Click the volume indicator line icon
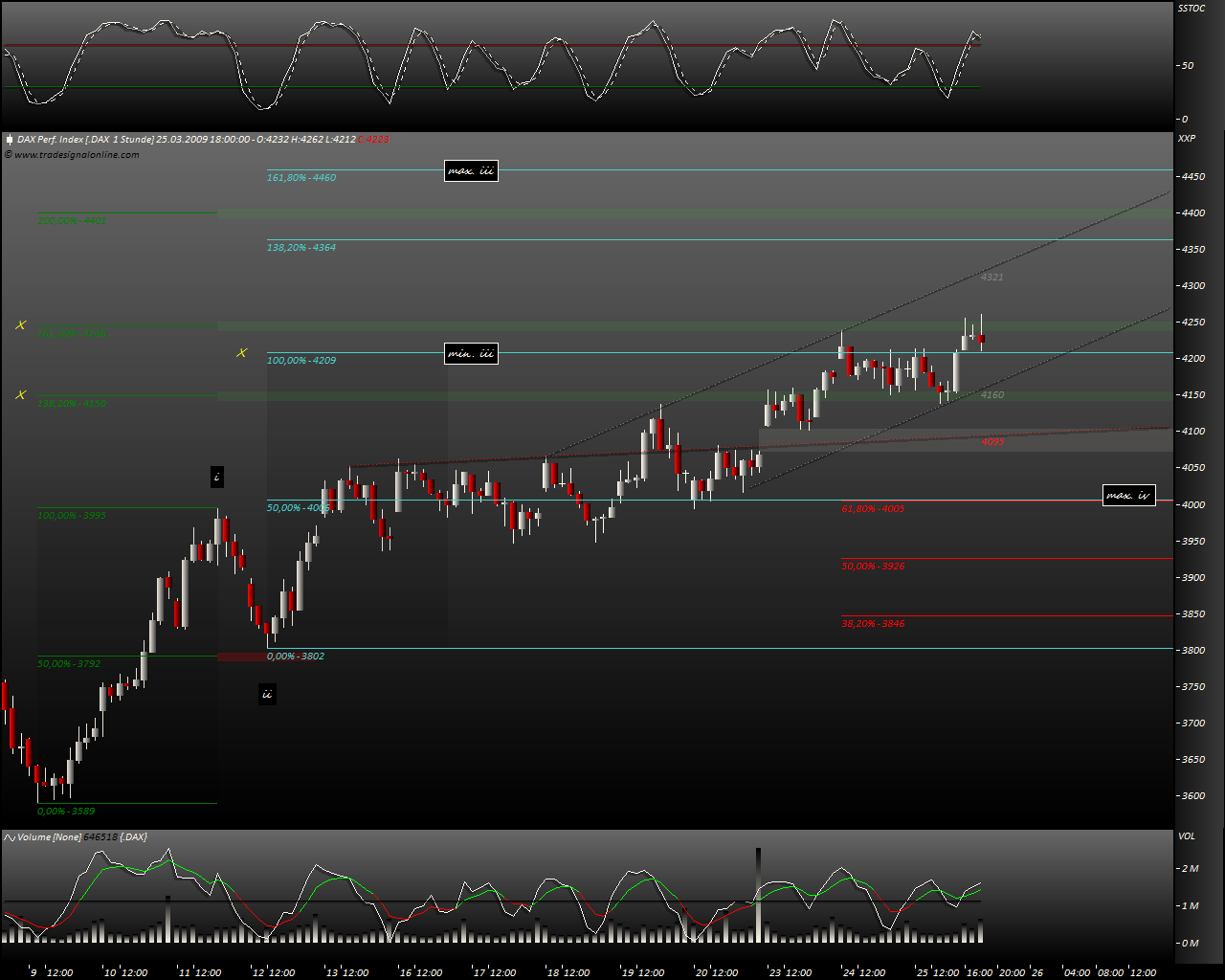This screenshot has height=980, width=1225. [9, 837]
